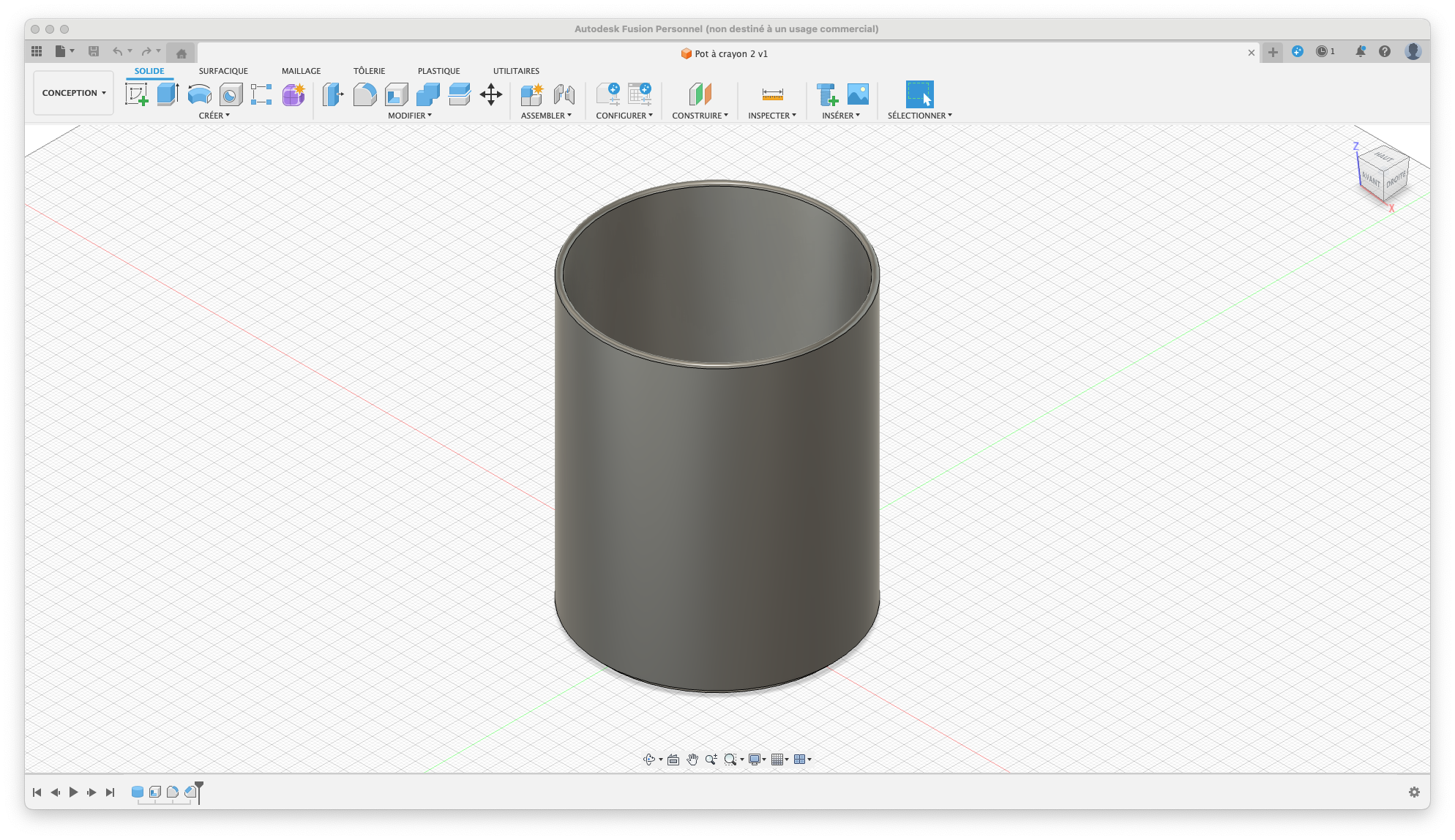Click the Insert Canvas image icon
1455x840 pixels.
point(858,94)
